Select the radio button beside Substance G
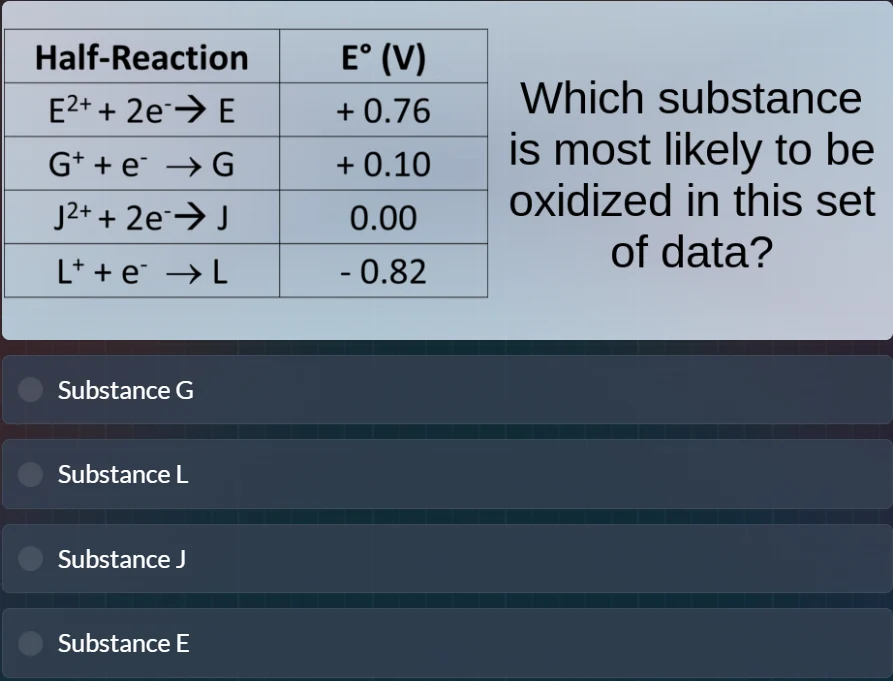This screenshot has width=893, height=681. click(30, 390)
